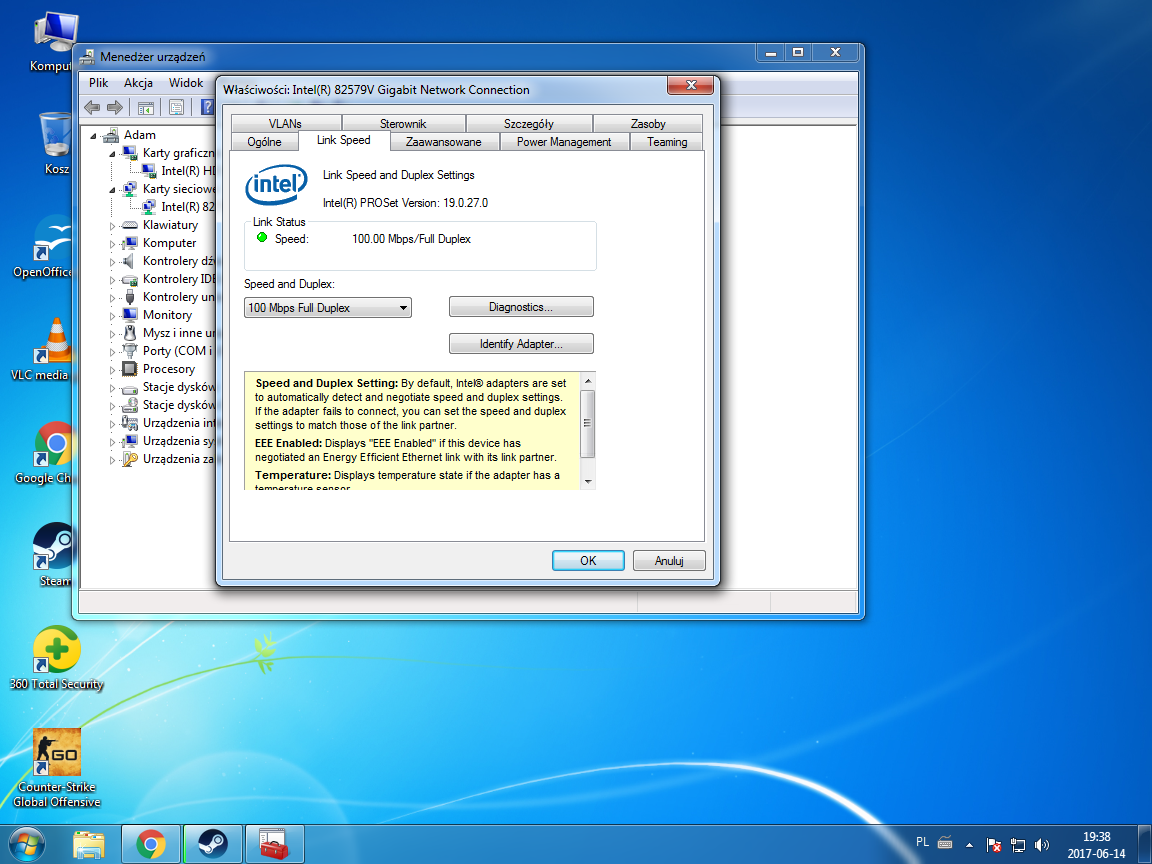
Task: Click the volume speaker tray icon
Action: (x=1042, y=845)
